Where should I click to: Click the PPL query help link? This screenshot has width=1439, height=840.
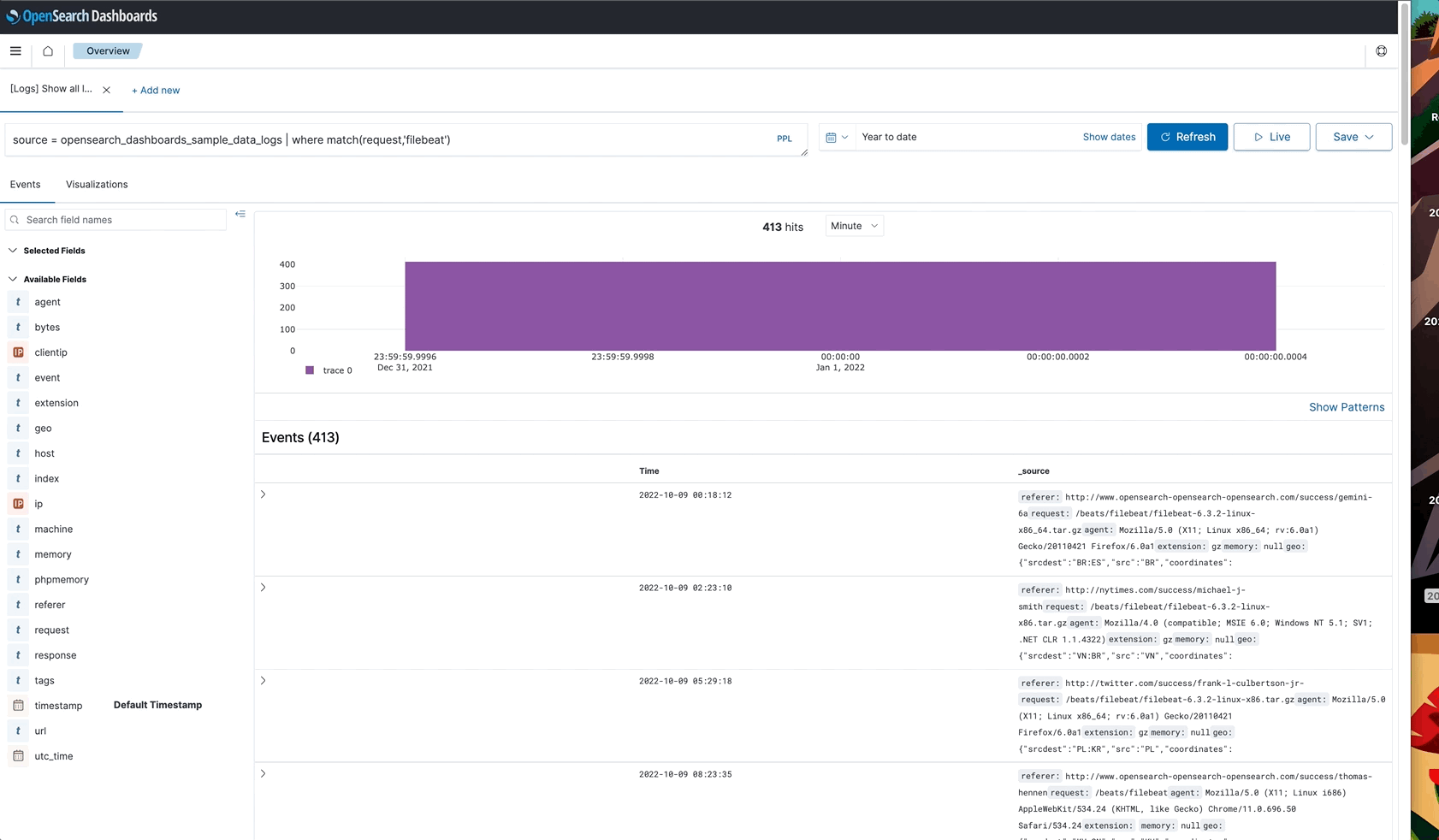coord(785,139)
